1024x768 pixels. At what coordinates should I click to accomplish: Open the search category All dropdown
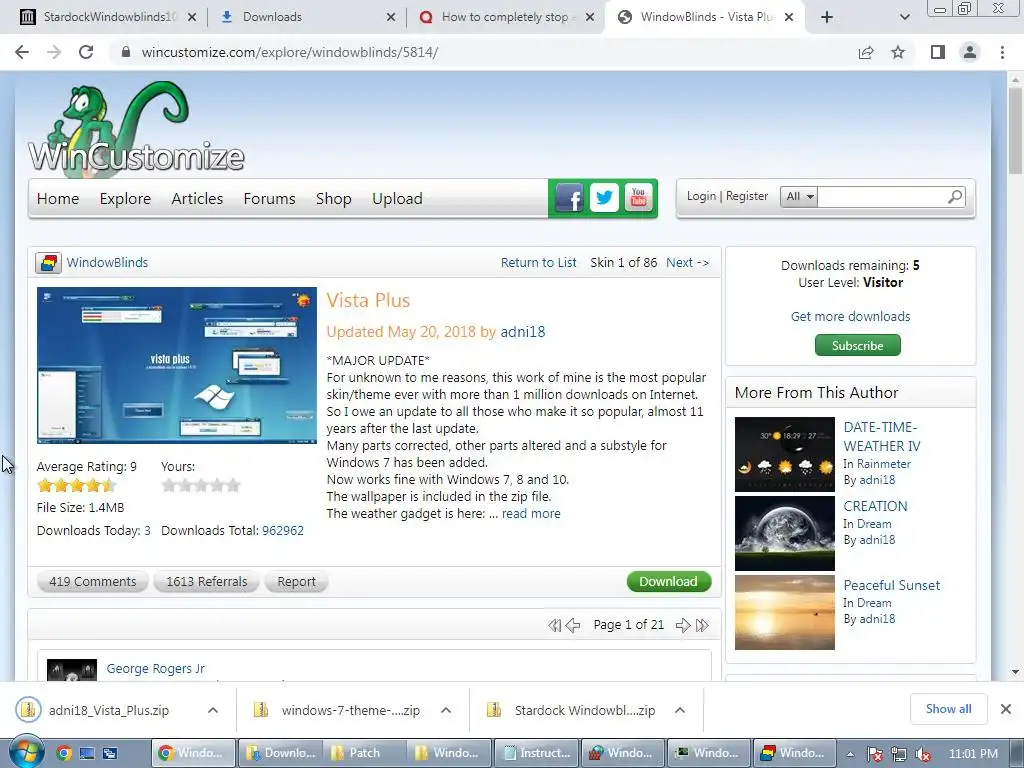[x=799, y=196]
